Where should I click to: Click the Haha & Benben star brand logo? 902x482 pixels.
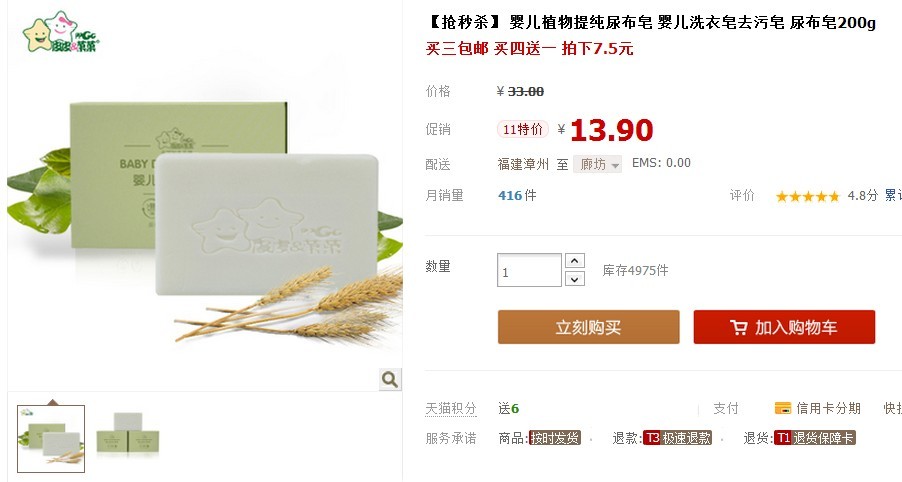[x=61, y=32]
